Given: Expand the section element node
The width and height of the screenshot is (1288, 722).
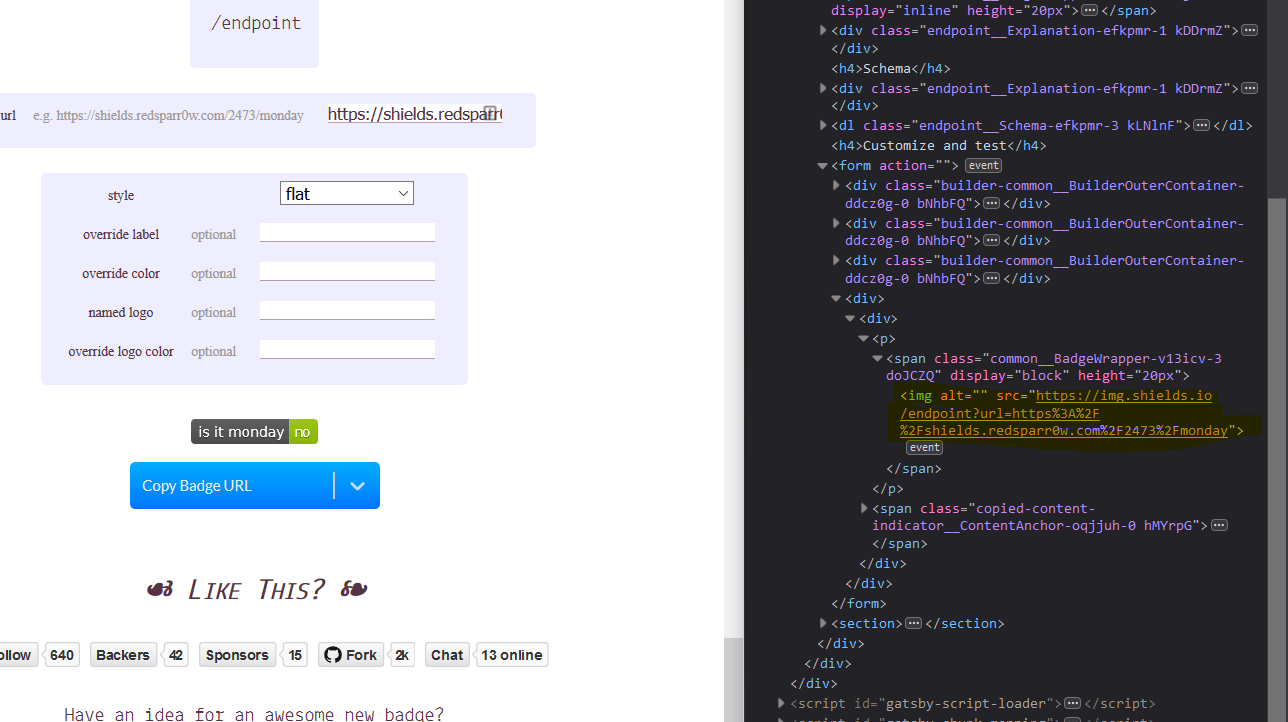Looking at the screenshot, I should 823,623.
